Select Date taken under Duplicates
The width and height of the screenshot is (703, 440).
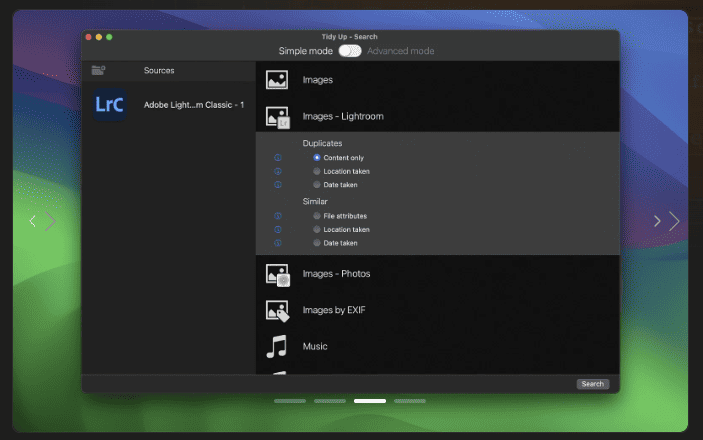click(317, 185)
